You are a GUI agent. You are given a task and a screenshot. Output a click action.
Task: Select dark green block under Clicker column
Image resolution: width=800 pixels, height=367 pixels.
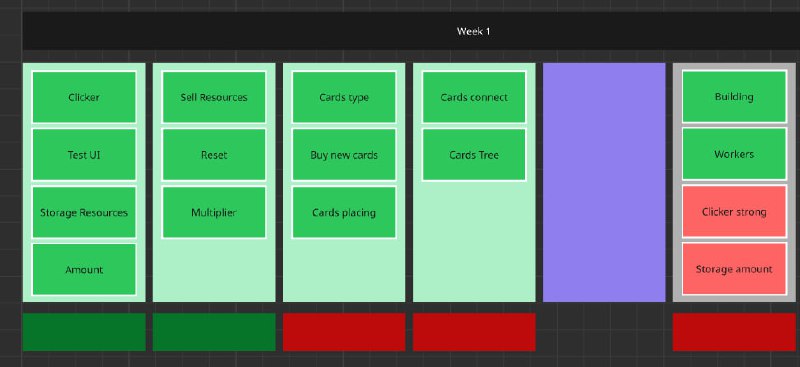(x=84, y=332)
